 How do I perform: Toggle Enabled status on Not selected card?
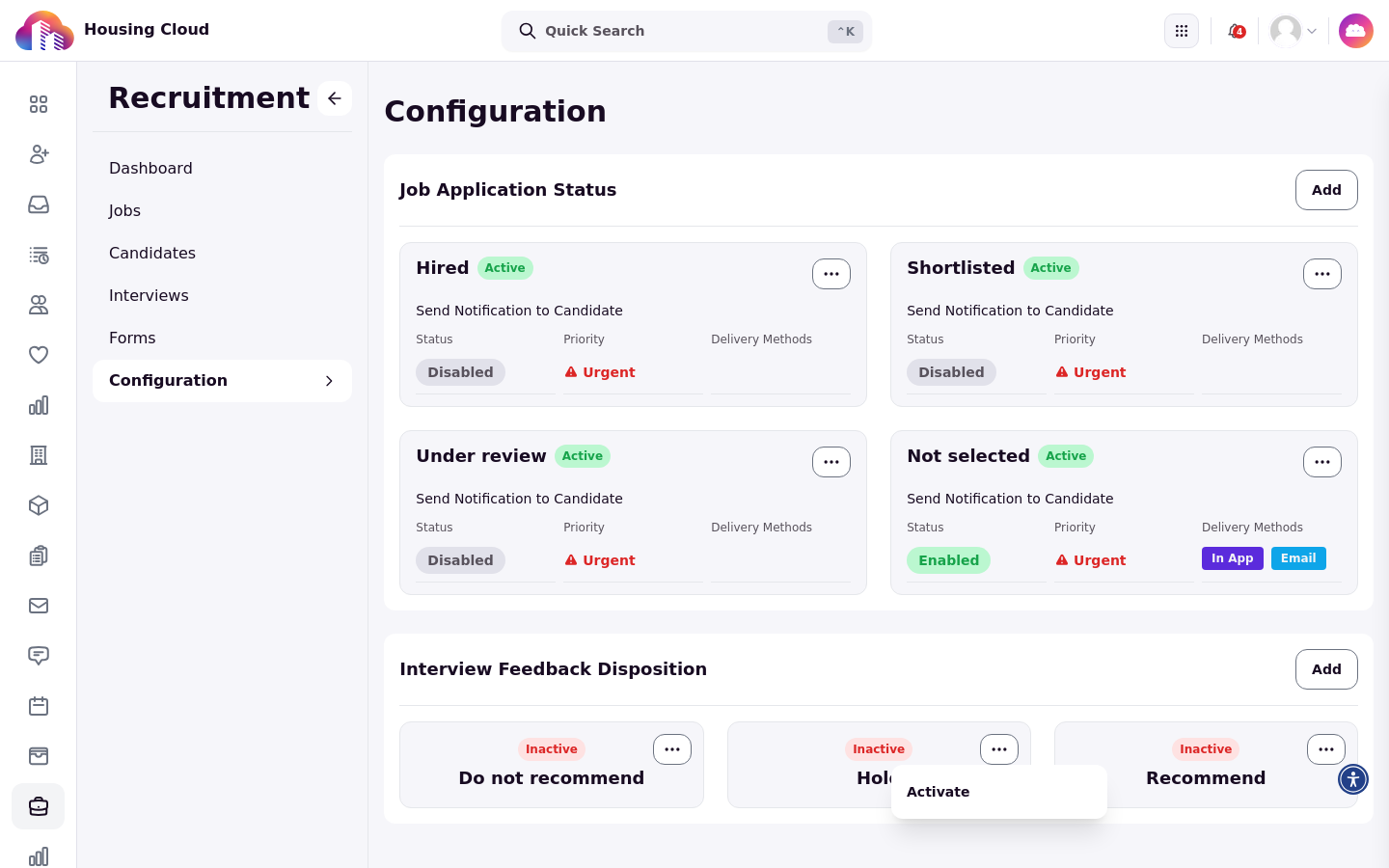click(948, 560)
